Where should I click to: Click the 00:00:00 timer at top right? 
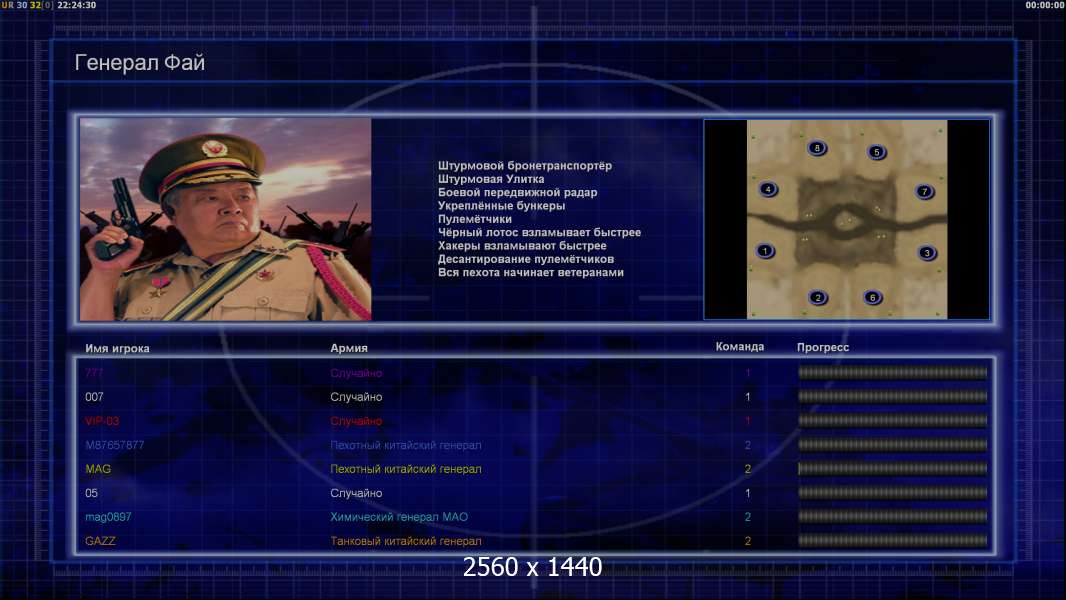(1045, 5)
